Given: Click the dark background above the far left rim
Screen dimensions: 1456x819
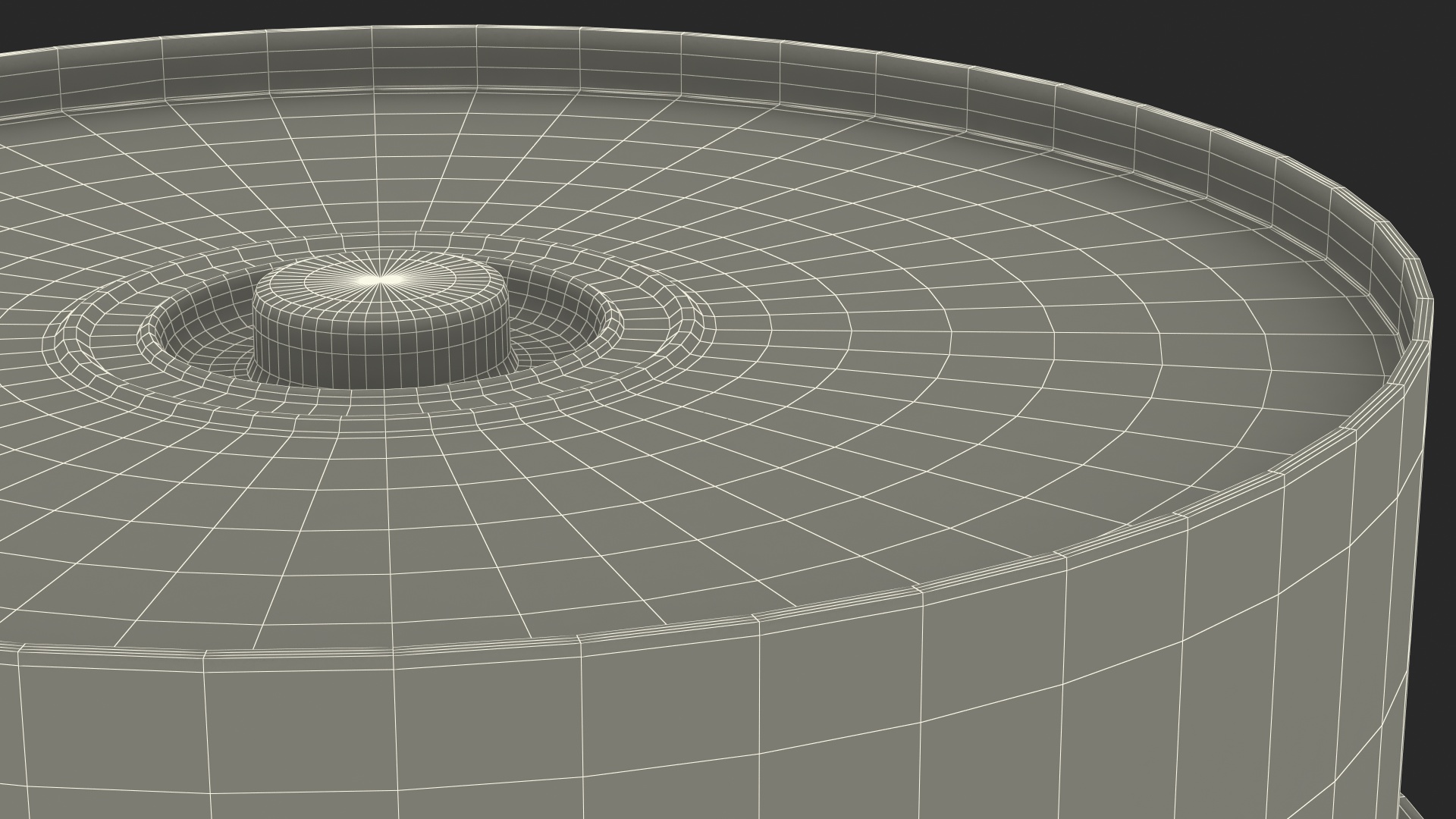Looking at the screenshot, I should coord(76,23).
